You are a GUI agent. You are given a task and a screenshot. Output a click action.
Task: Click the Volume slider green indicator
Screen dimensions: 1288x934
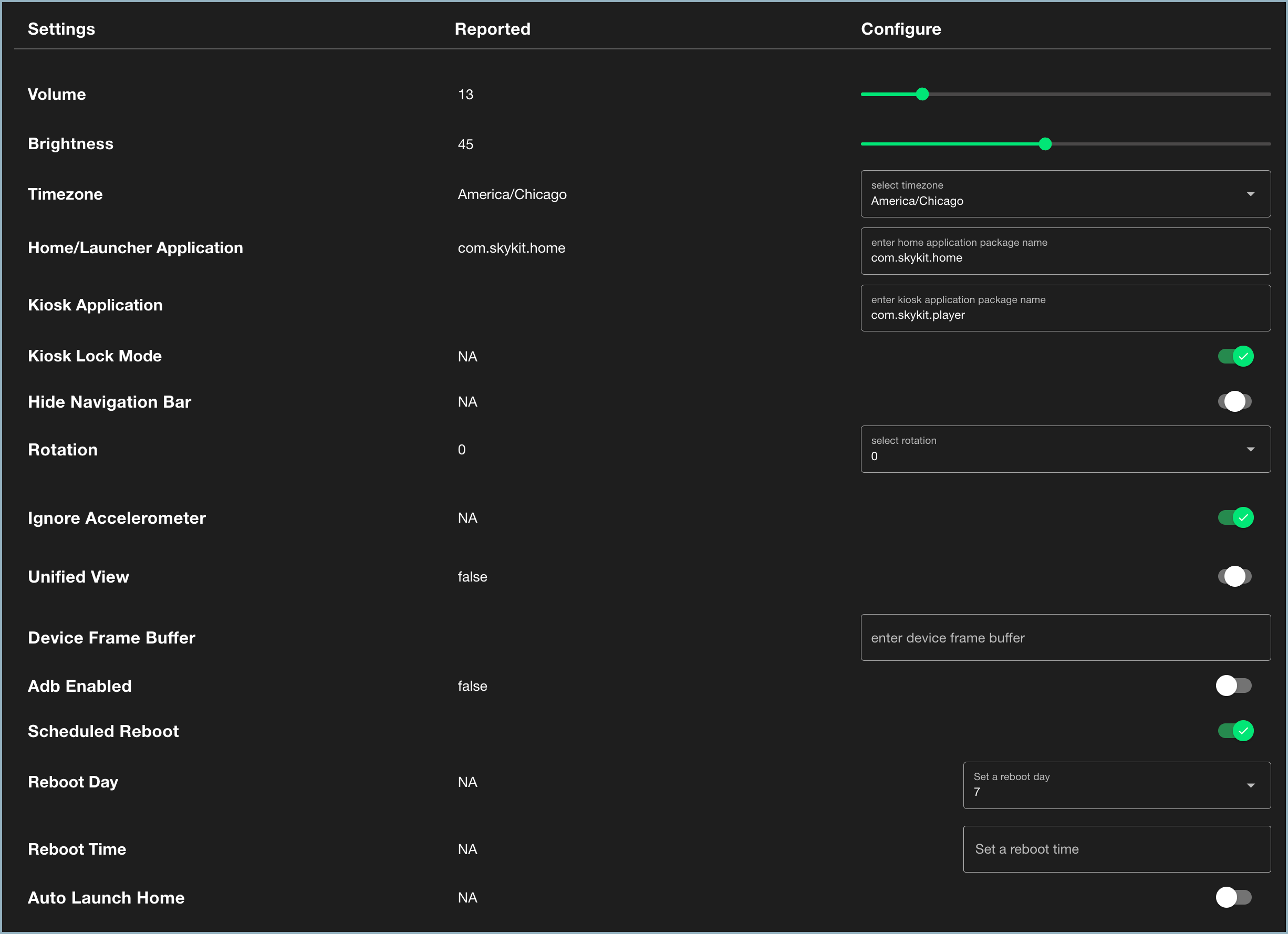(922, 94)
